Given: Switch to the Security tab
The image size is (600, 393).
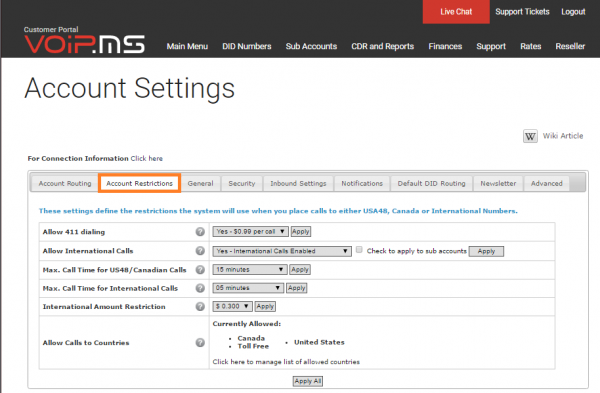Looking at the screenshot, I should pyautogui.click(x=241, y=183).
